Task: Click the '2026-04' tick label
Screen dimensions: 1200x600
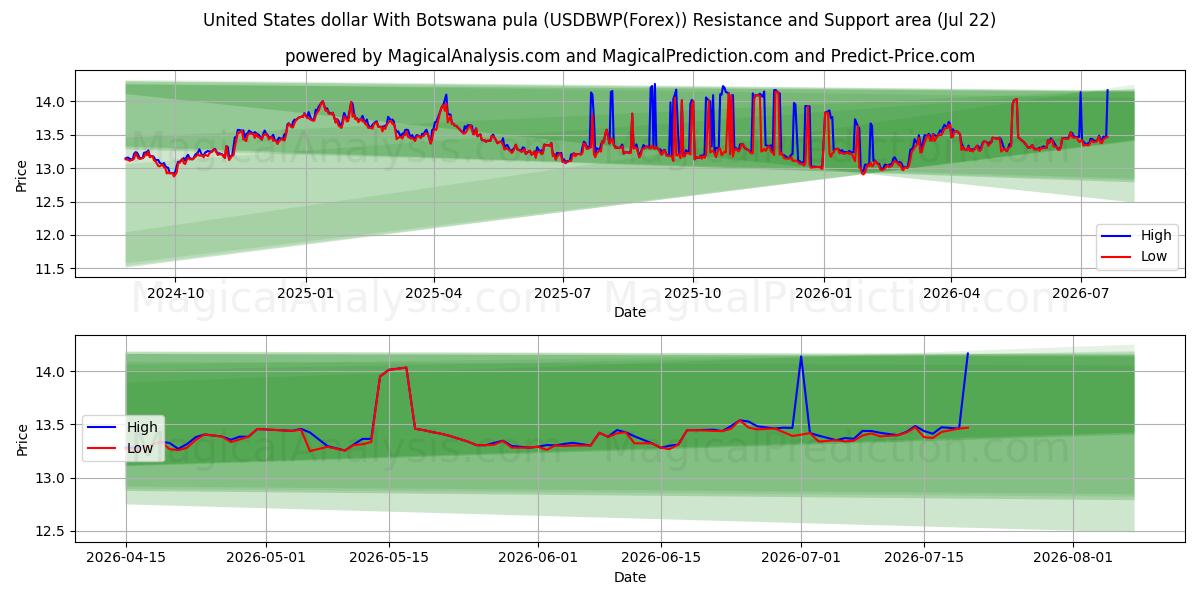Action: [951, 293]
